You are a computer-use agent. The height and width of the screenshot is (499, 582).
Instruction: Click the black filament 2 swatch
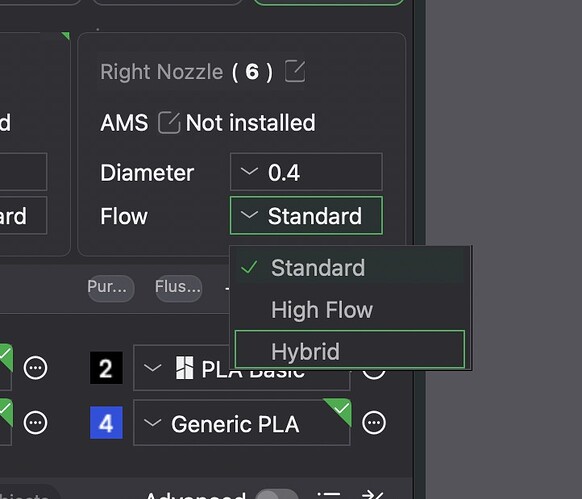[107, 368]
